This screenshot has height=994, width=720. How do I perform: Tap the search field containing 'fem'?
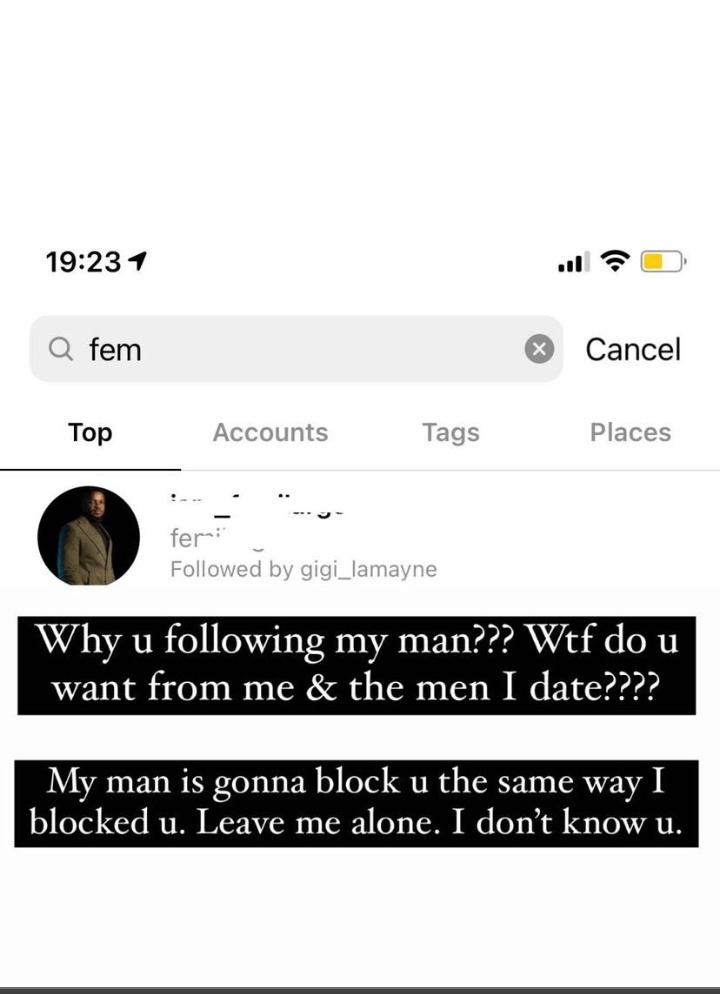pos(296,349)
